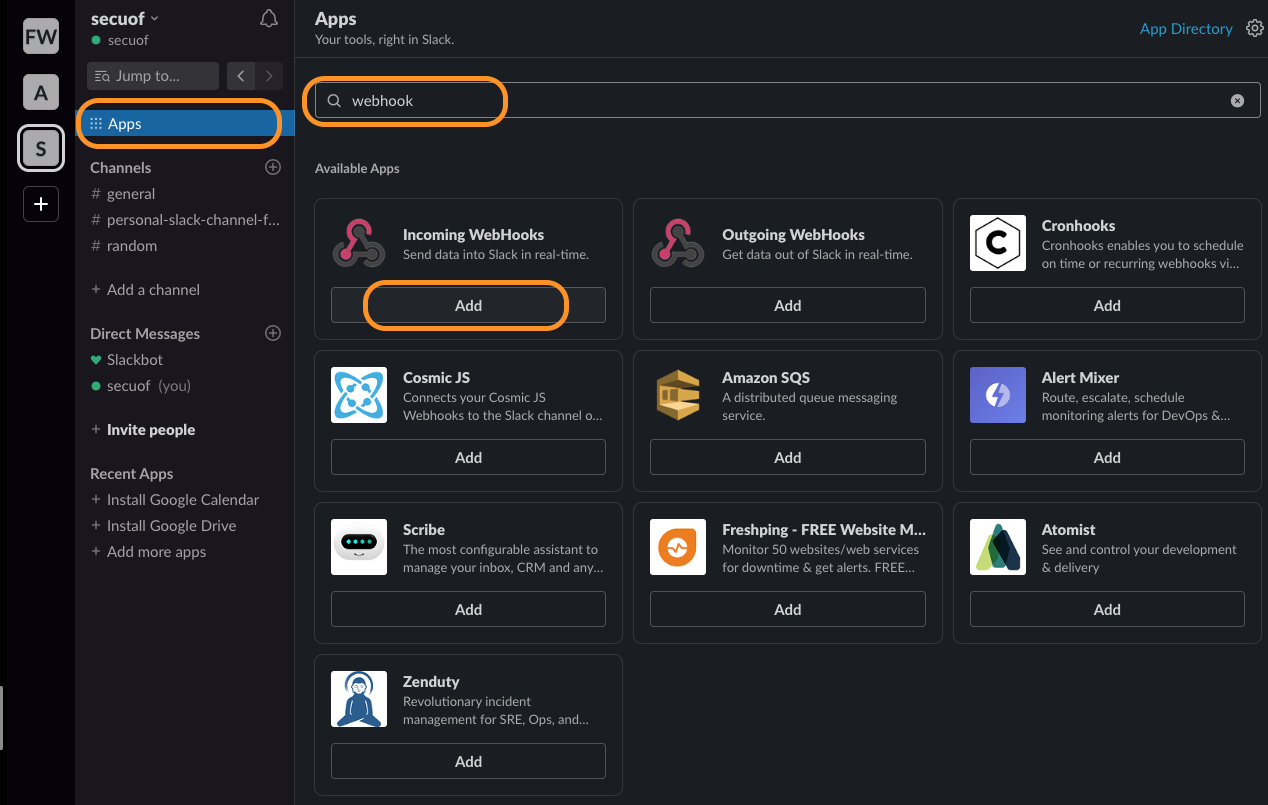The height and width of the screenshot is (805, 1268).
Task: Click the Direct Messages section header
Action: click(145, 334)
